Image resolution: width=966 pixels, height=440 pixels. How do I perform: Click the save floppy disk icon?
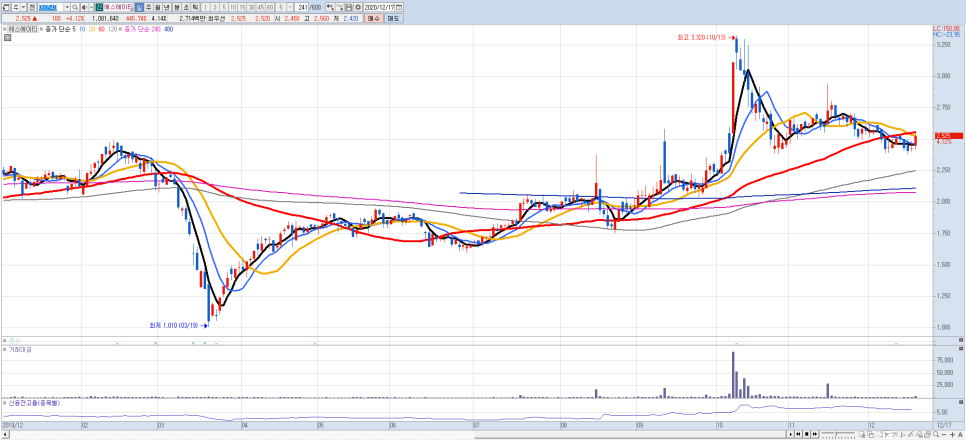point(349,7)
